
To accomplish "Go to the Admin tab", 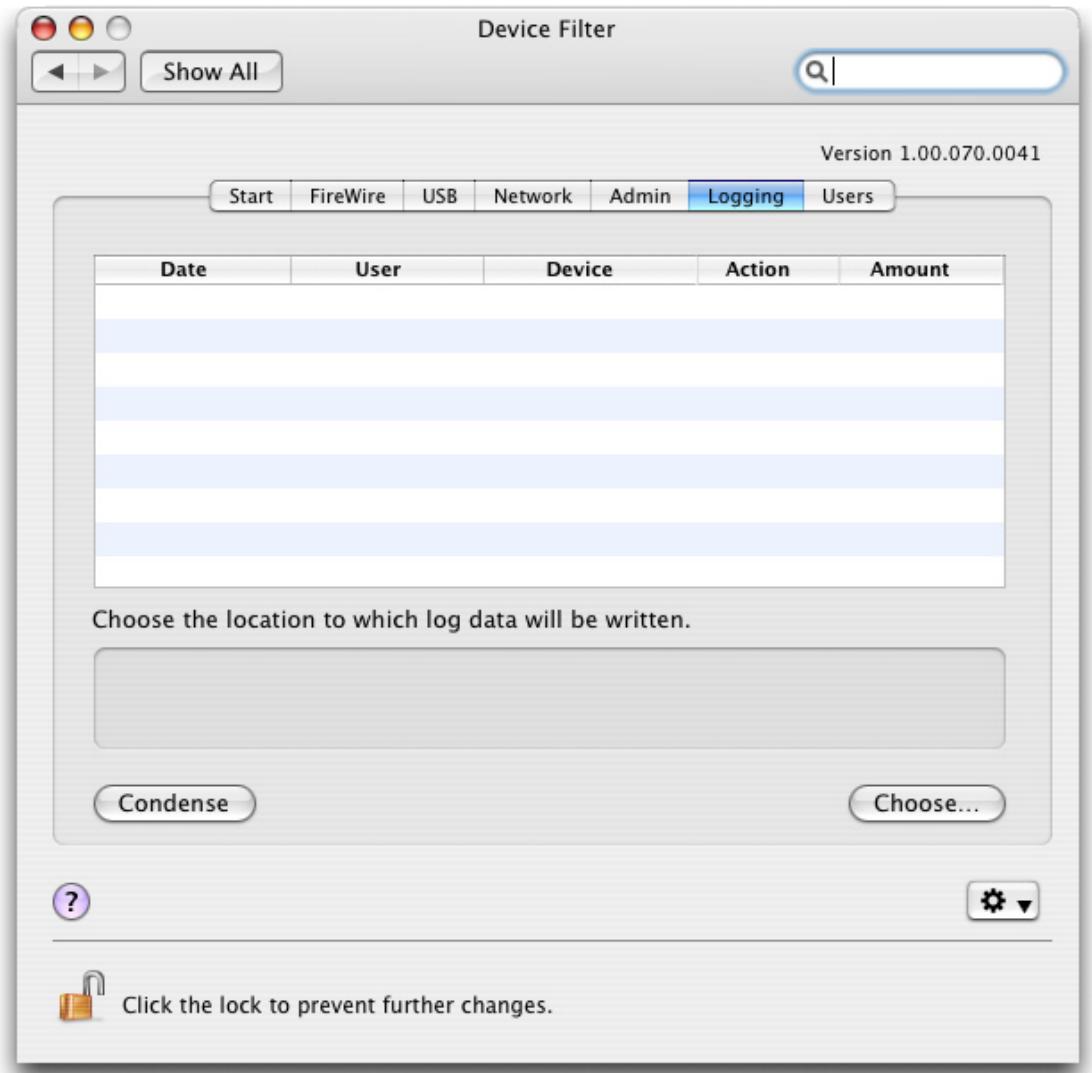I will (640, 196).
